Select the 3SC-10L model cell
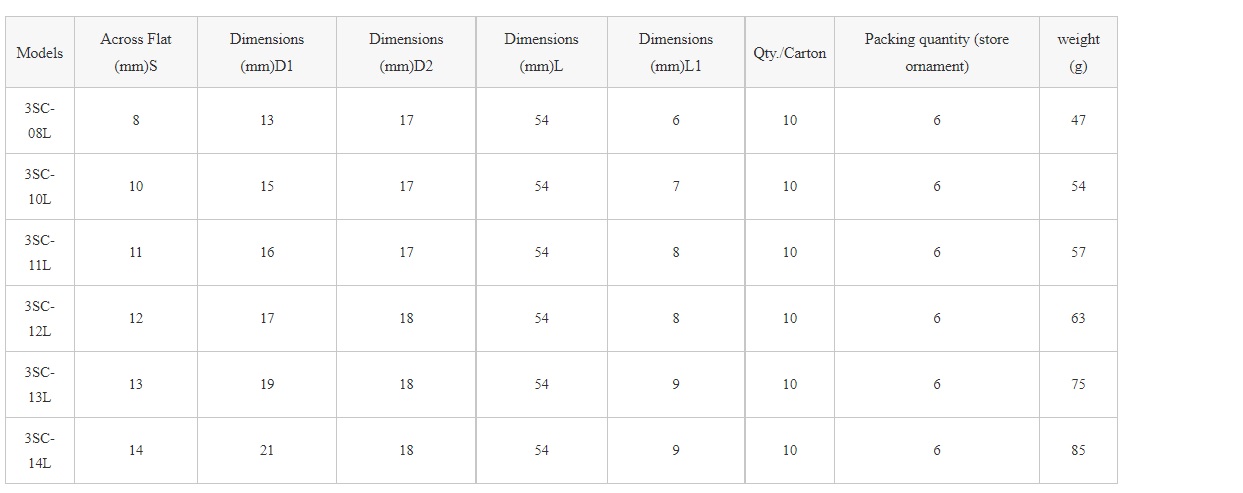Screen dimensions: 1243x493 (x=40, y=186)
